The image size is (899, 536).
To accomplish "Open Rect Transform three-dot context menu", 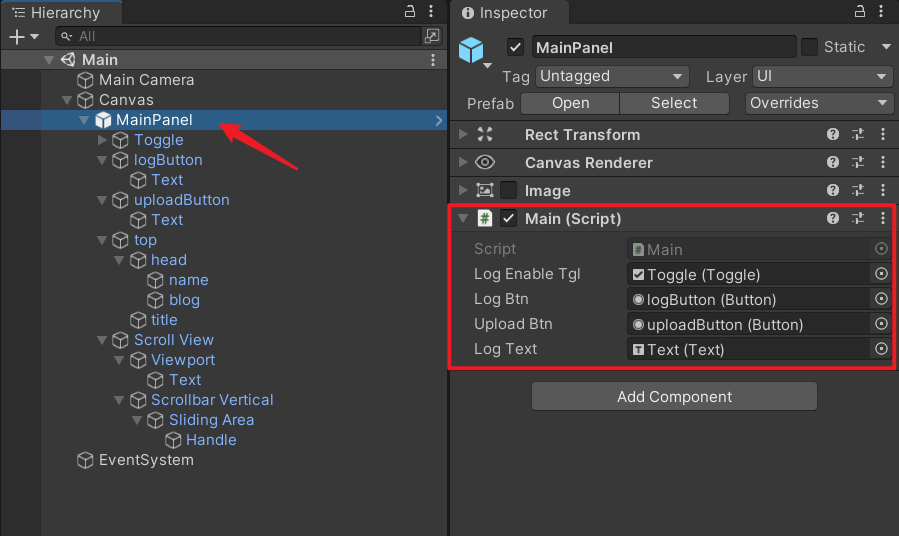I will click(883, 134).
